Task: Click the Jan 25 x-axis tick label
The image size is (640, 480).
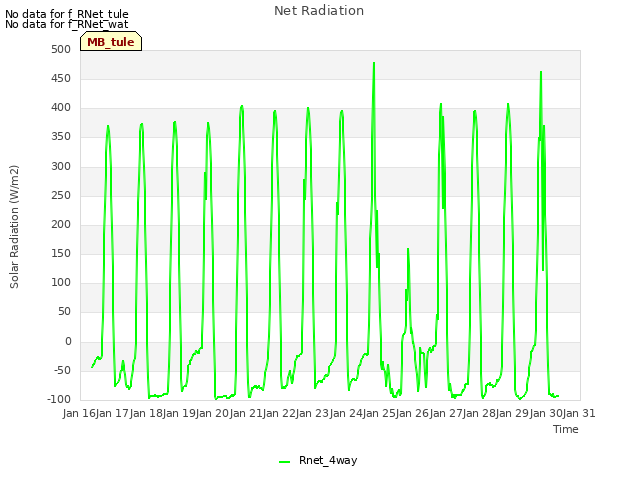Action: pyautogui.click(x=379, y=413)
